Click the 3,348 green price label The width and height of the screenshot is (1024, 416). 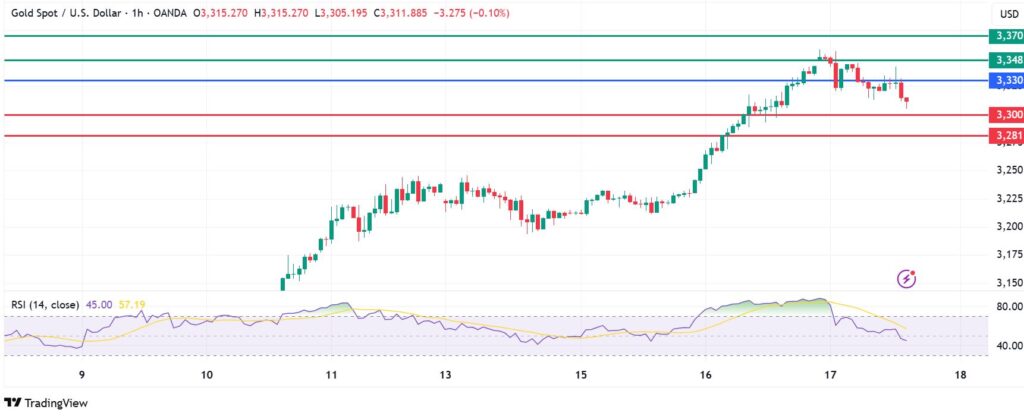click(1004, 60)
